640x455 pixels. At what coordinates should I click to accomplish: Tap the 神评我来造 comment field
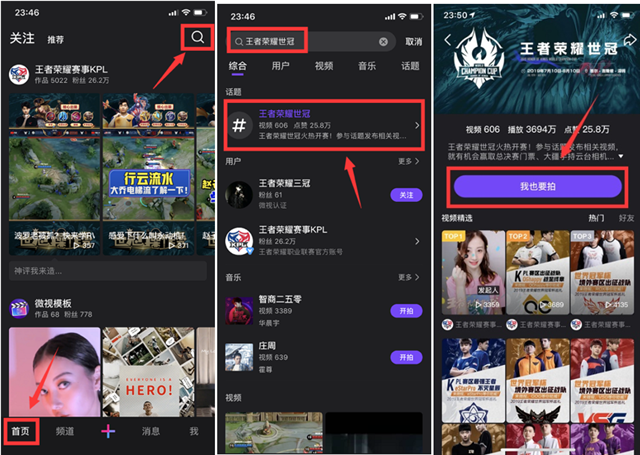pos(108,271)
